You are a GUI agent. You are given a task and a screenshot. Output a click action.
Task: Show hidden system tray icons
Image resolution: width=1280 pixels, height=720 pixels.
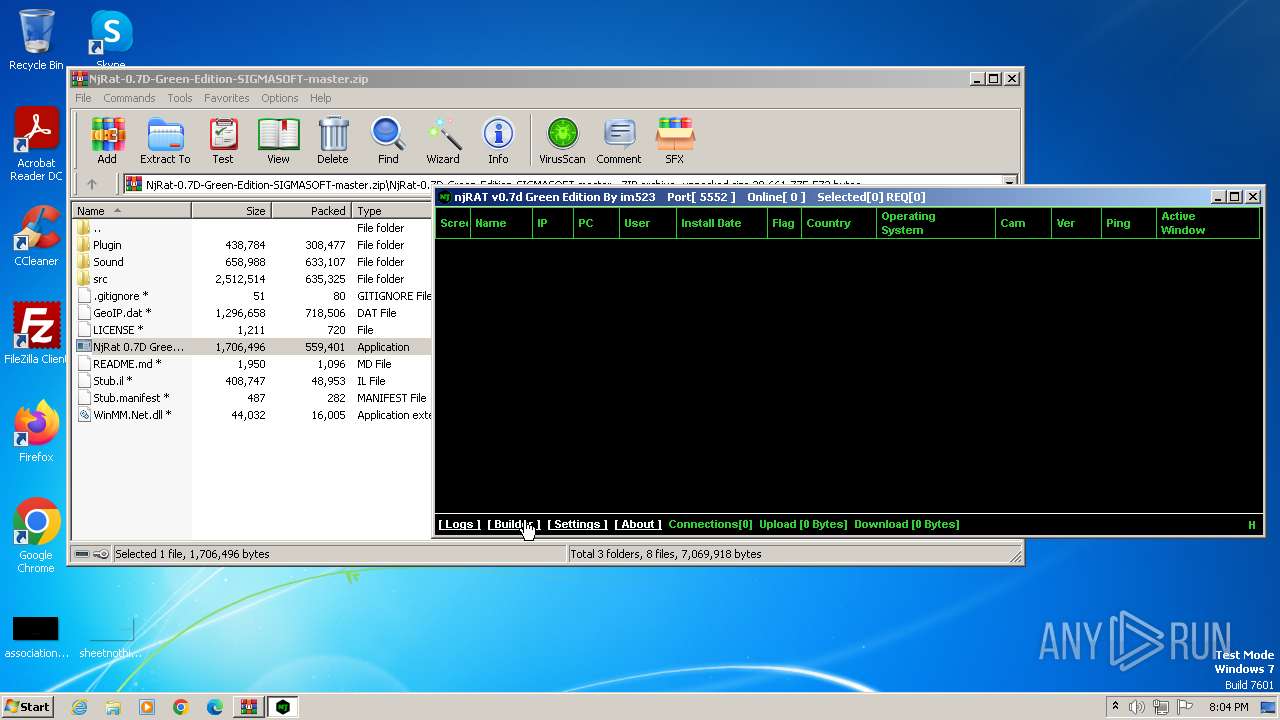(1115, 707)
